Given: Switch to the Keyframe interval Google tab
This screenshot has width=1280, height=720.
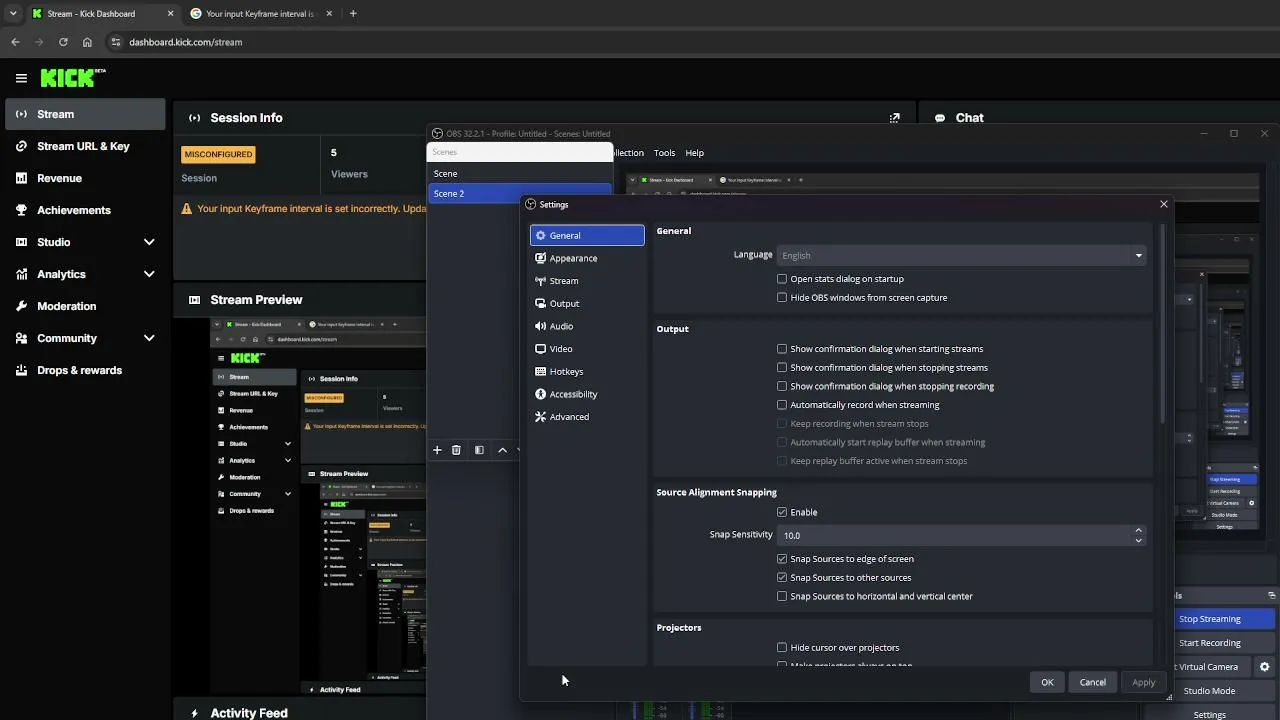Looking at the screenshot, I should [259, 14].
